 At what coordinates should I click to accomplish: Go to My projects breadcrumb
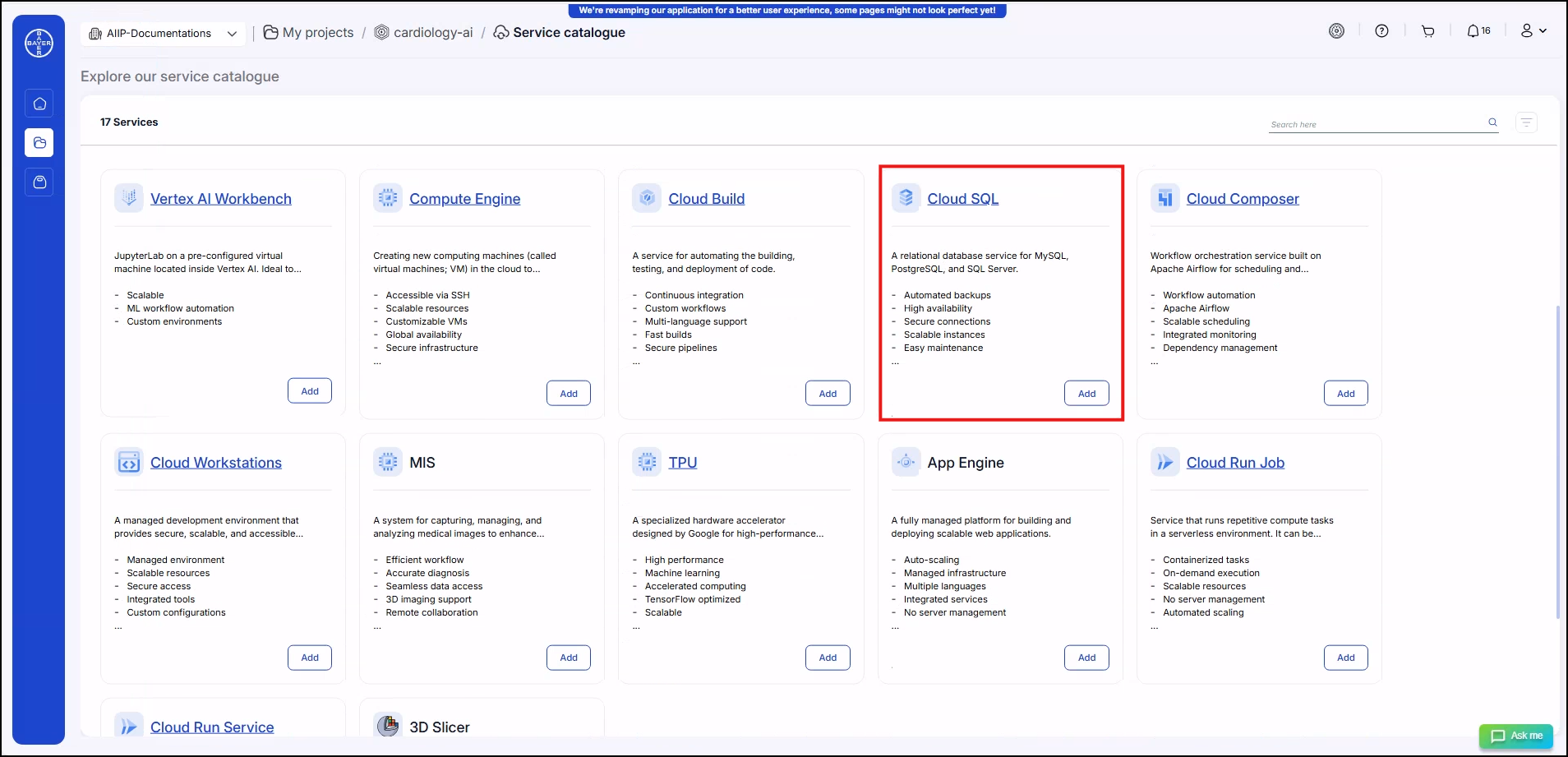[309, 33]
